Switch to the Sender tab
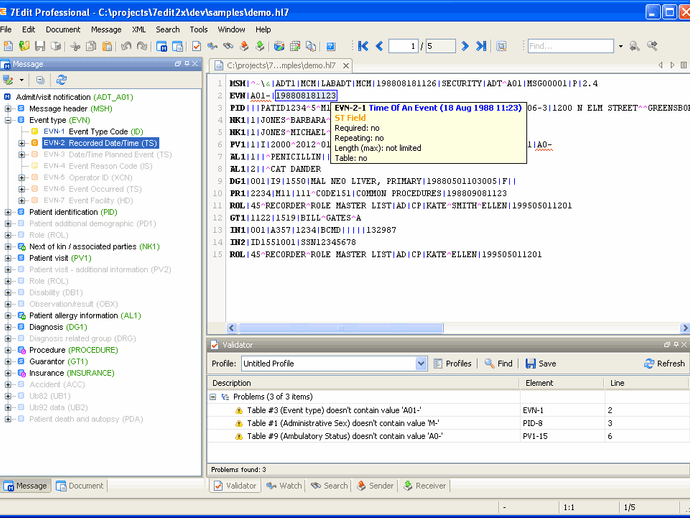Screen dimensions: 690x518 (374, 486)
